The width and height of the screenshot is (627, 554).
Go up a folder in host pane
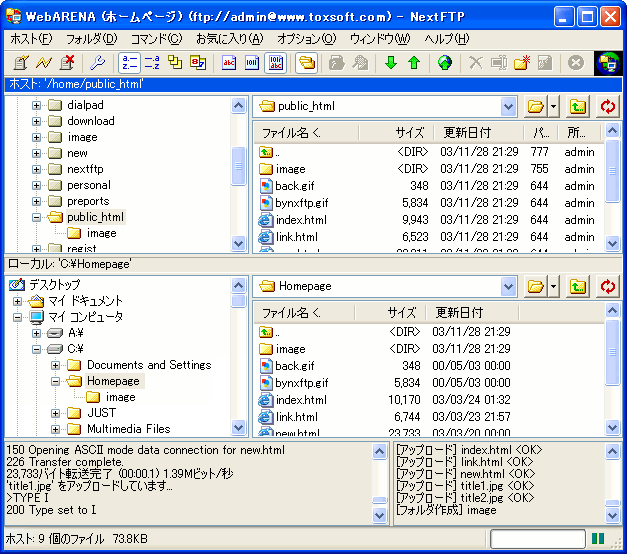click(578, 106)
